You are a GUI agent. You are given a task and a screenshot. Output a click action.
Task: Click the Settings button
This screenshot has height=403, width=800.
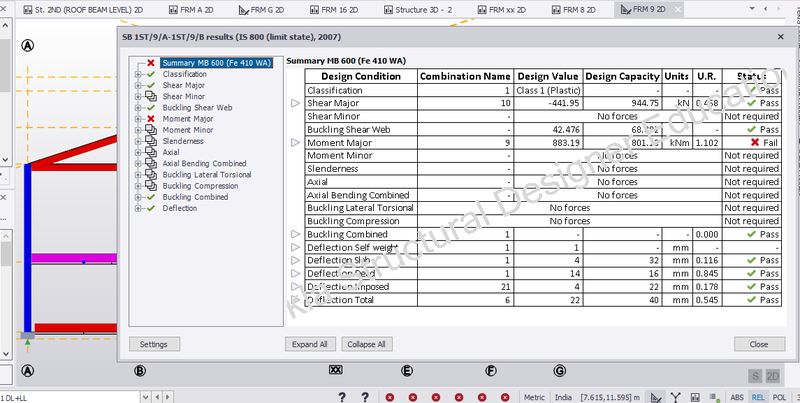point(154,344)
